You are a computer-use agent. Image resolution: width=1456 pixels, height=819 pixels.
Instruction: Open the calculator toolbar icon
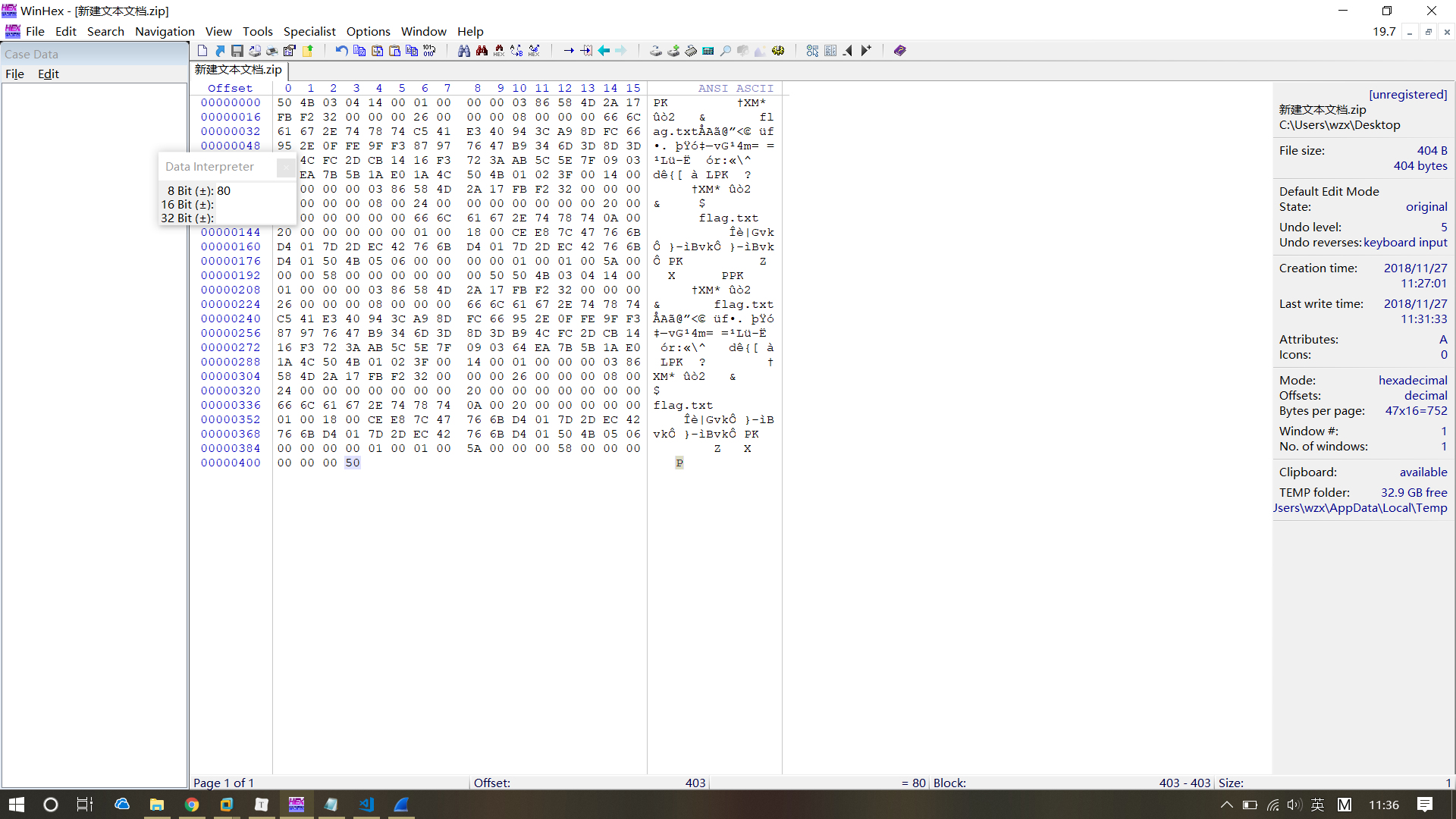pyautogui.click(x=708, y=51)
